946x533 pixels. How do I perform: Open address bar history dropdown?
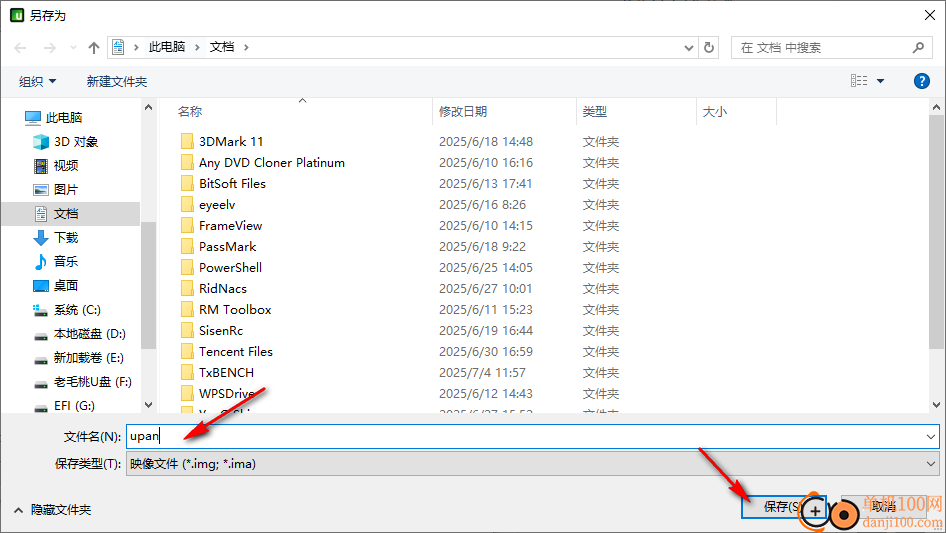tap(688, 48)
